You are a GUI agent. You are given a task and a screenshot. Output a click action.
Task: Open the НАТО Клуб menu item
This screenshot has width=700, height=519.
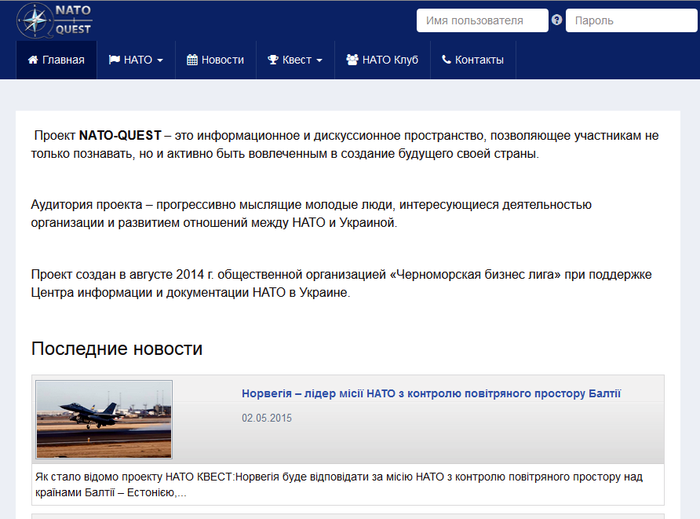click(x=382, y=60)
